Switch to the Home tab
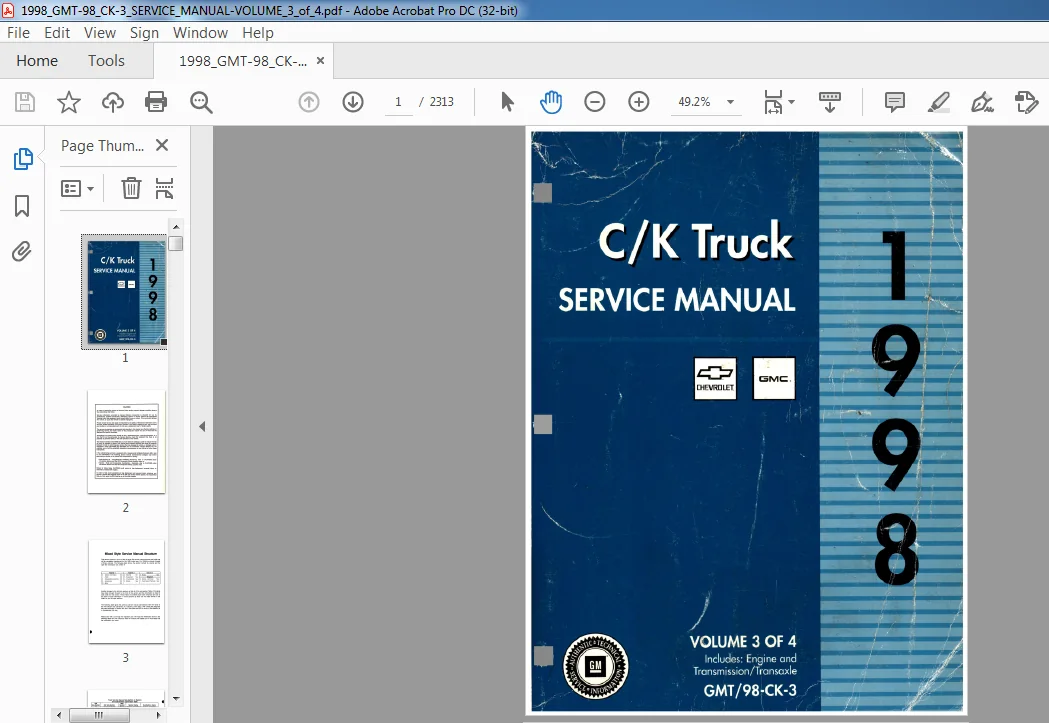The image size is (1049, 723). coord(37,61)
